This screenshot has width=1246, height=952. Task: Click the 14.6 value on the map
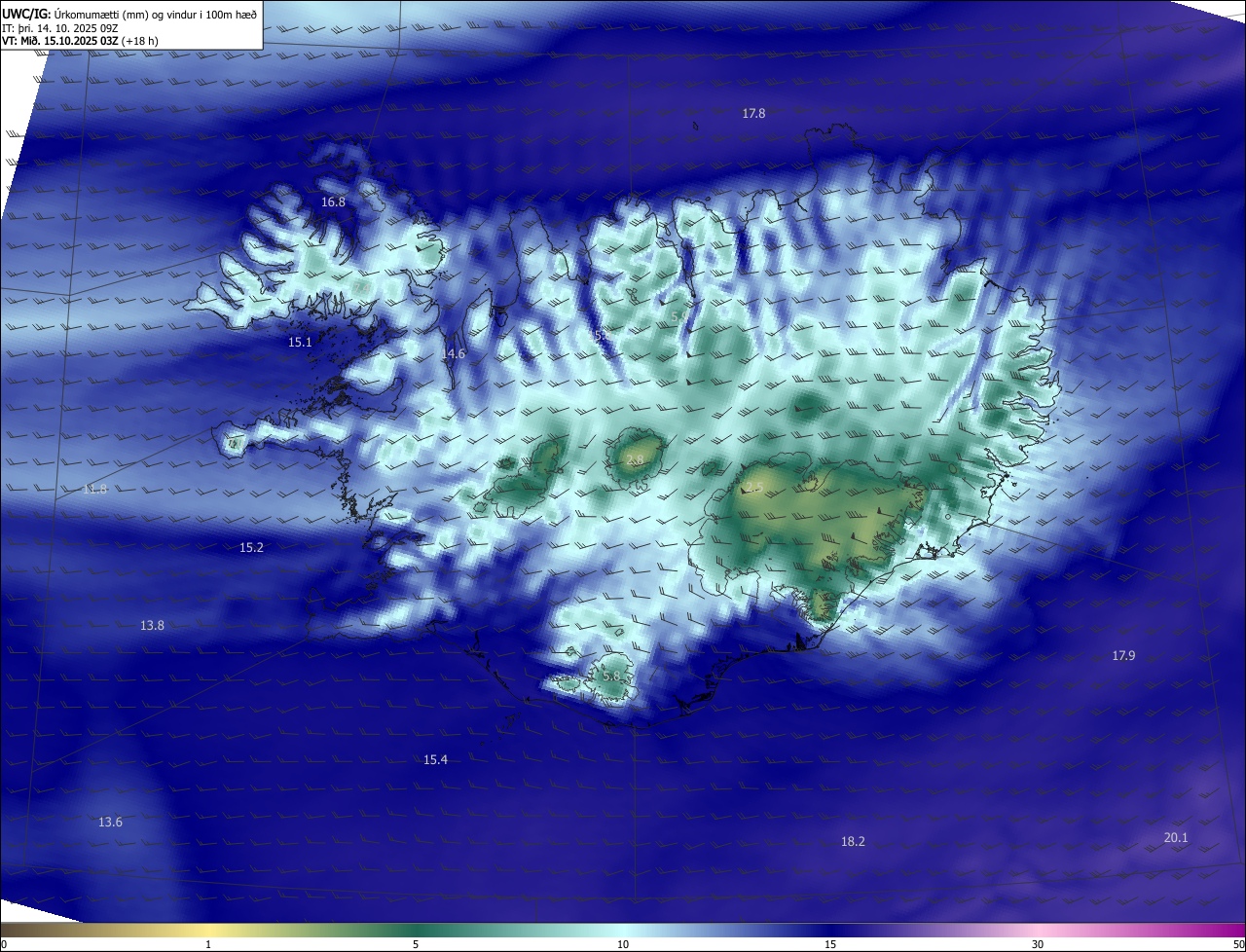(x=453, y=354)
